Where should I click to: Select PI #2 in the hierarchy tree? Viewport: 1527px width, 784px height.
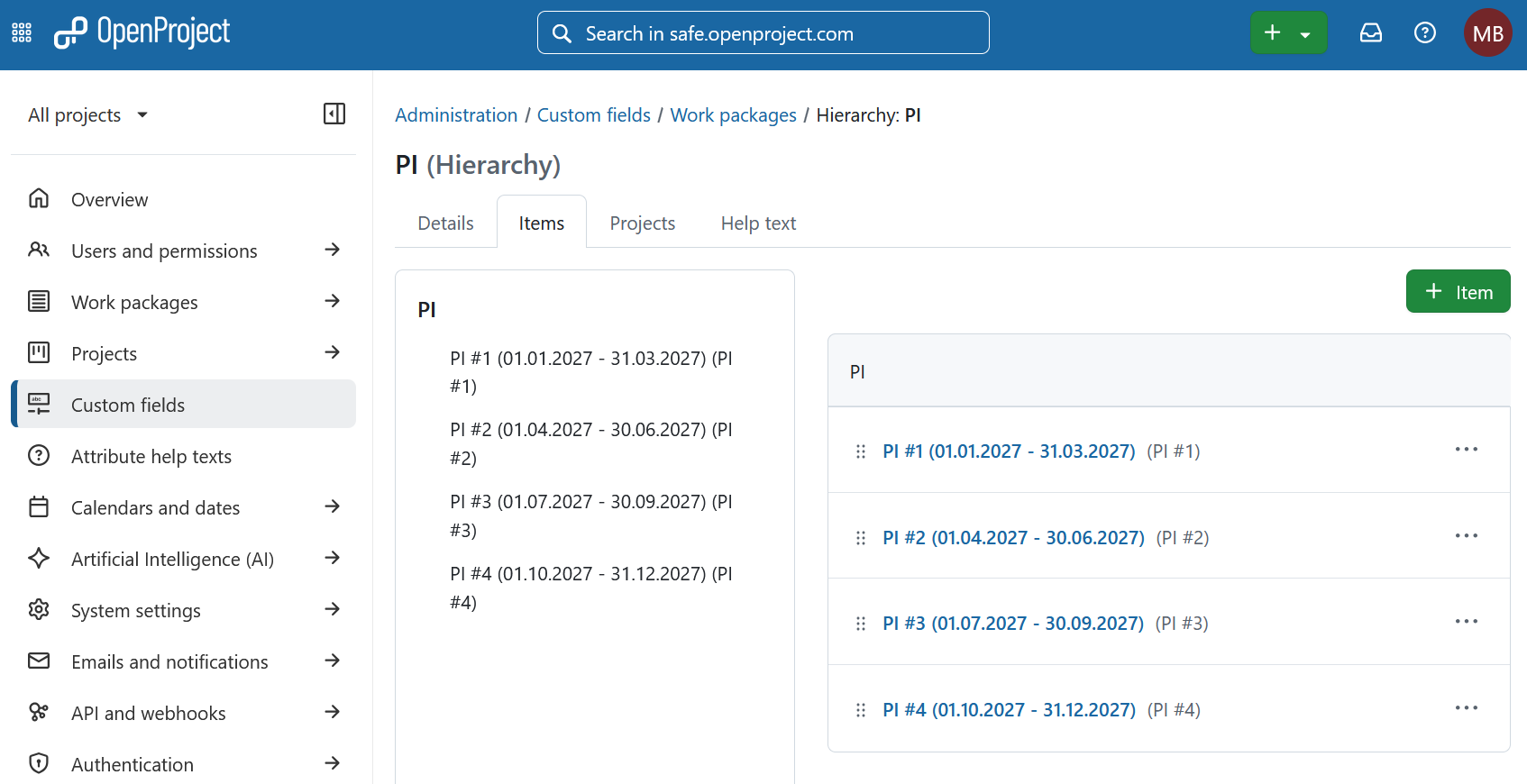[x=591, y=444]
